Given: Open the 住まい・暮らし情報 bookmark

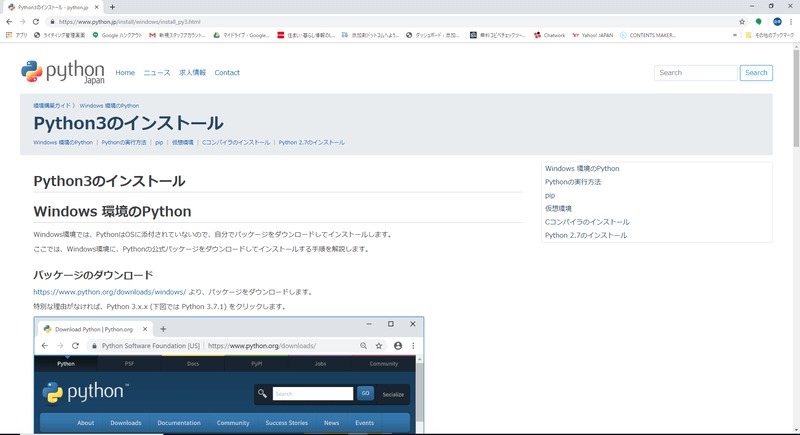Looking at the screenshot, I should click(306, 35).
